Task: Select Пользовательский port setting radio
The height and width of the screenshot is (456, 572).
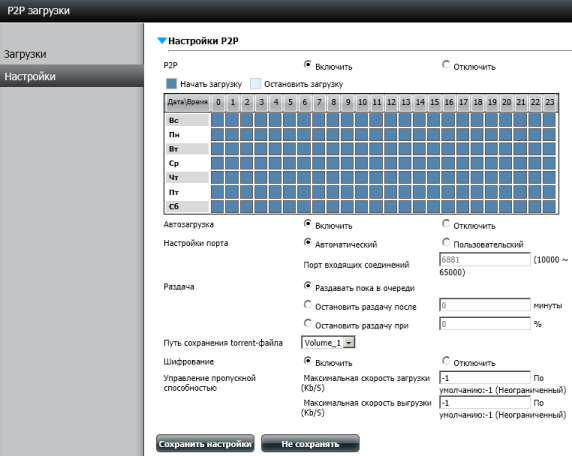Action: click(x=446, y=242)
